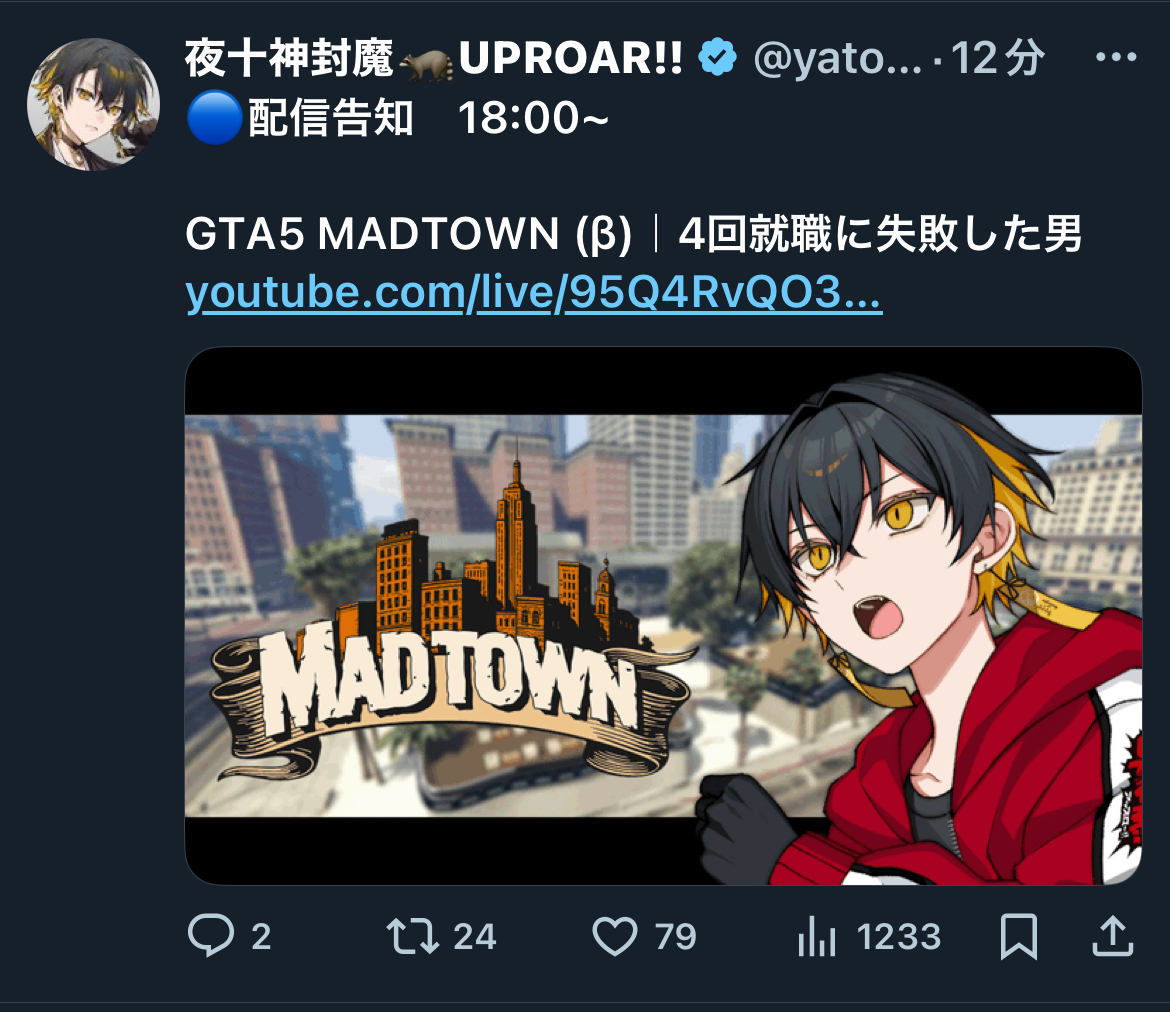Click the repost count 24
The width and height of the screenshot is (1170, 1012).
click(x=475, y=937)
